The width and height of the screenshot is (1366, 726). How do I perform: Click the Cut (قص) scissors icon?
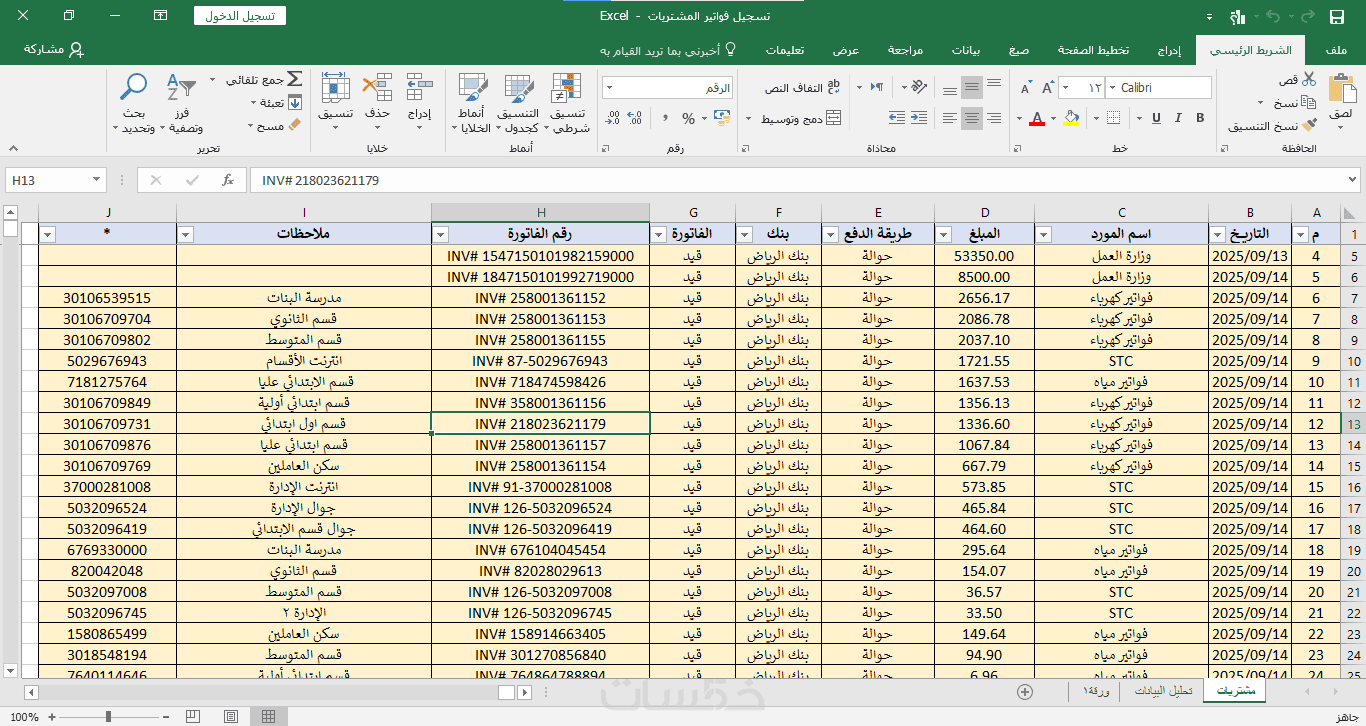[1310, 79]
